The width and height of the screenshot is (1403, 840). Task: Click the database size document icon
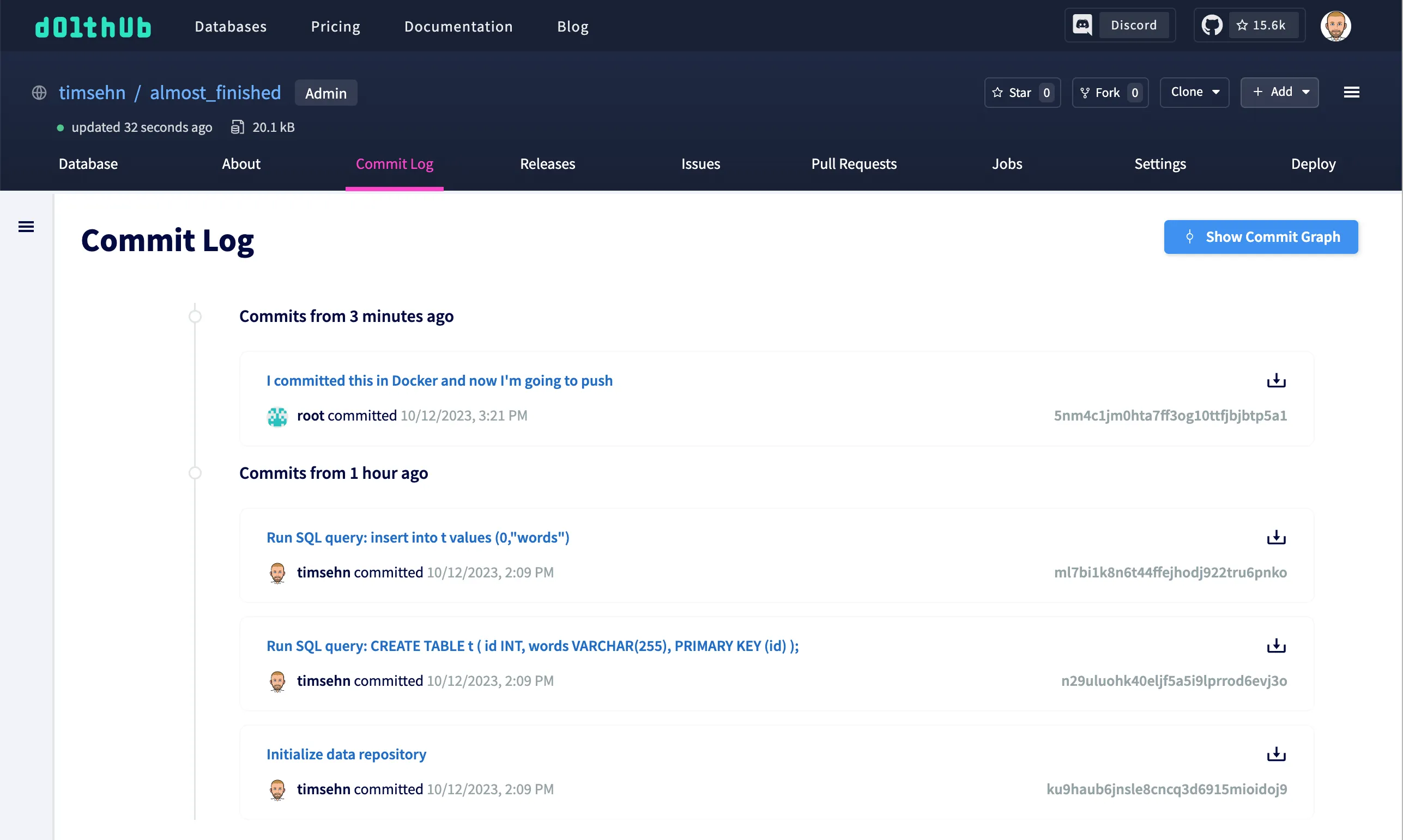click(x=238, y=127)
